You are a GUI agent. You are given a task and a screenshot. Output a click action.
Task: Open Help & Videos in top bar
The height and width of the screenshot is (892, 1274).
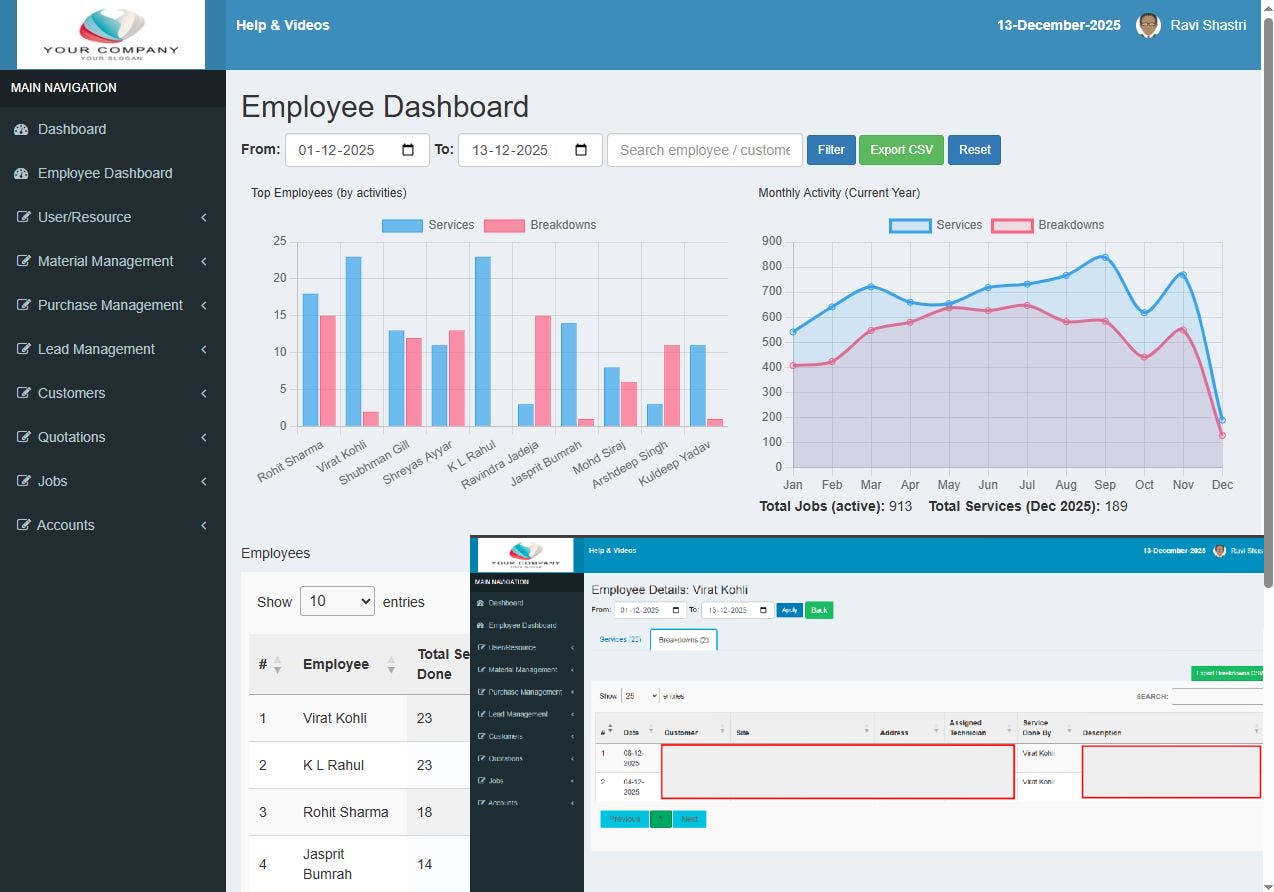(282, 25)
